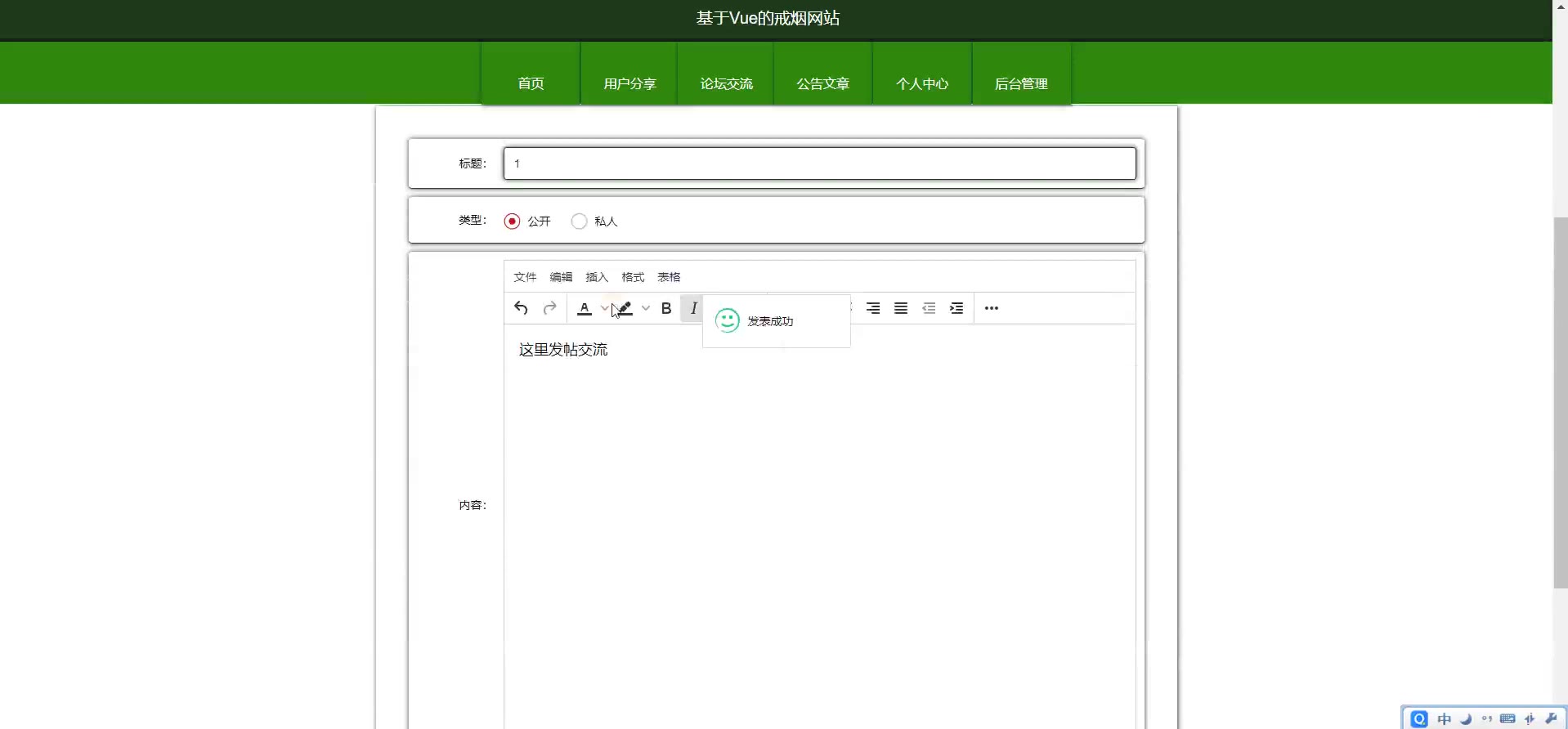Open the 格式 editor menu
Image resolution: width=1568 pixels, height=729 pixels.
point(633,277)
